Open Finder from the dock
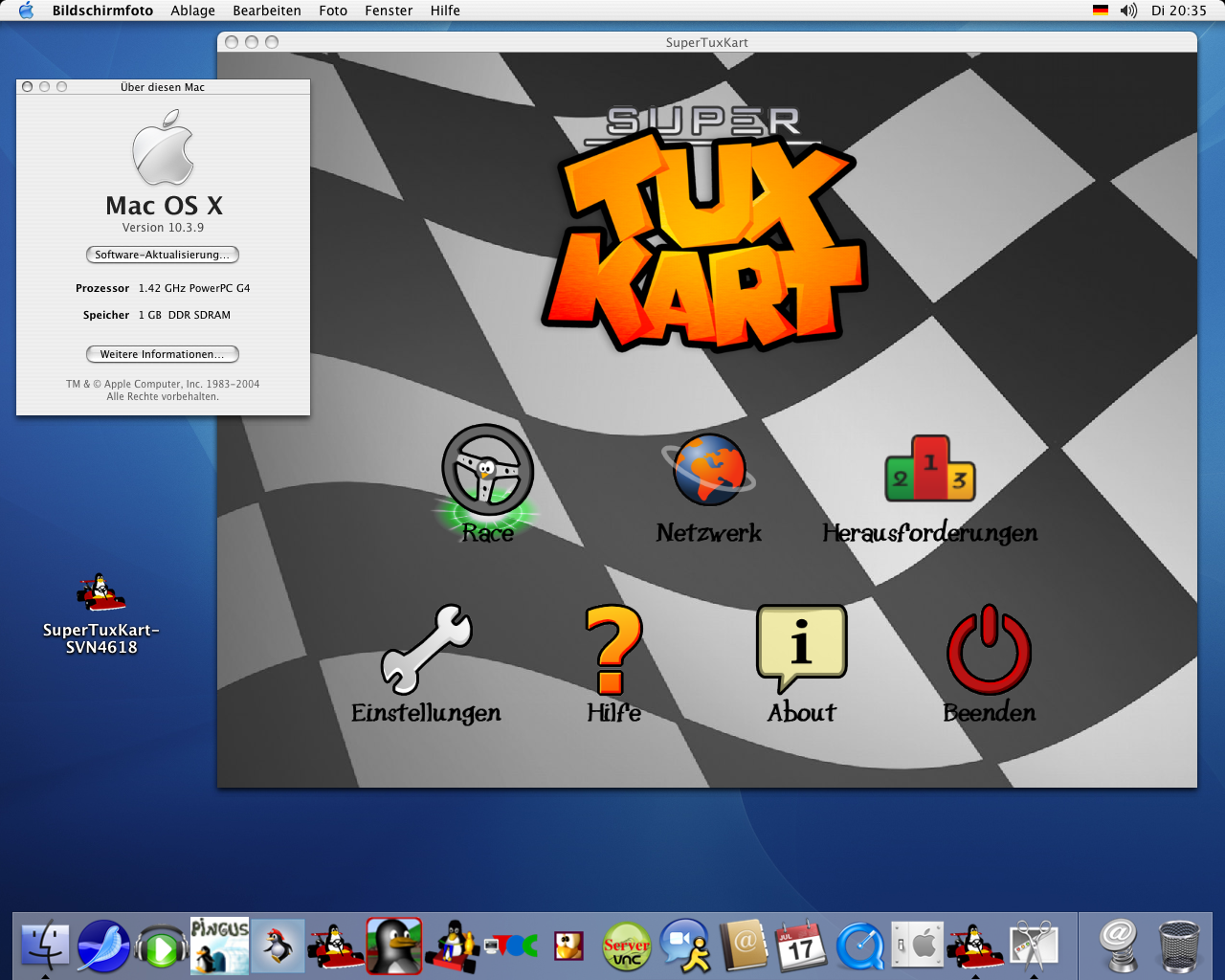 tap(45, 946)
